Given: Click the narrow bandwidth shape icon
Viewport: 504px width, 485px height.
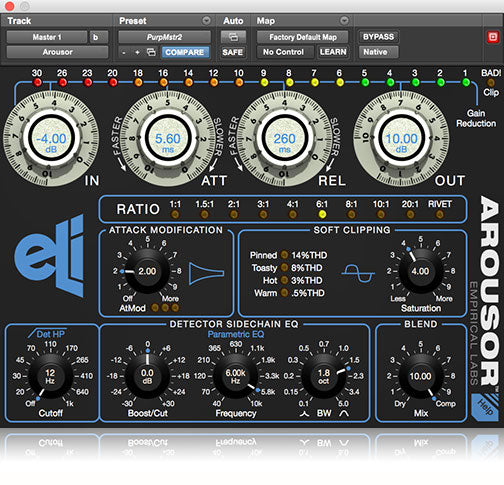Looking at the screenshot, I should (304, 414).
